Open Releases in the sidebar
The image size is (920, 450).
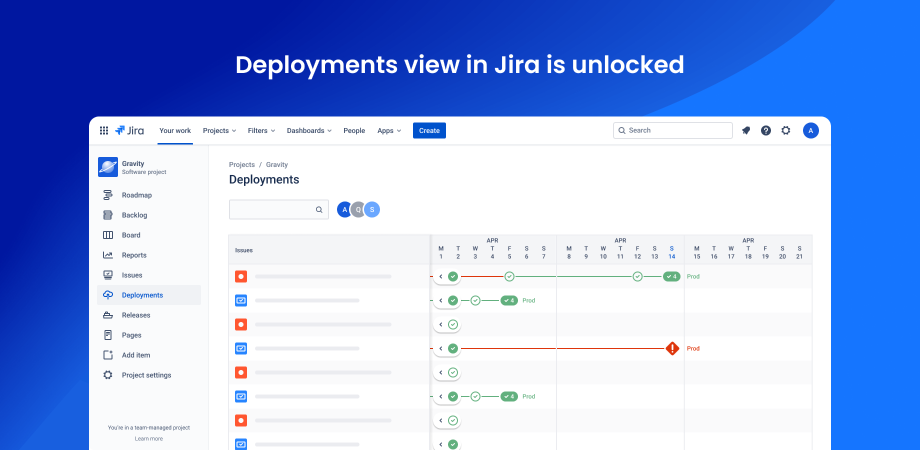click(x=136, y=315)
